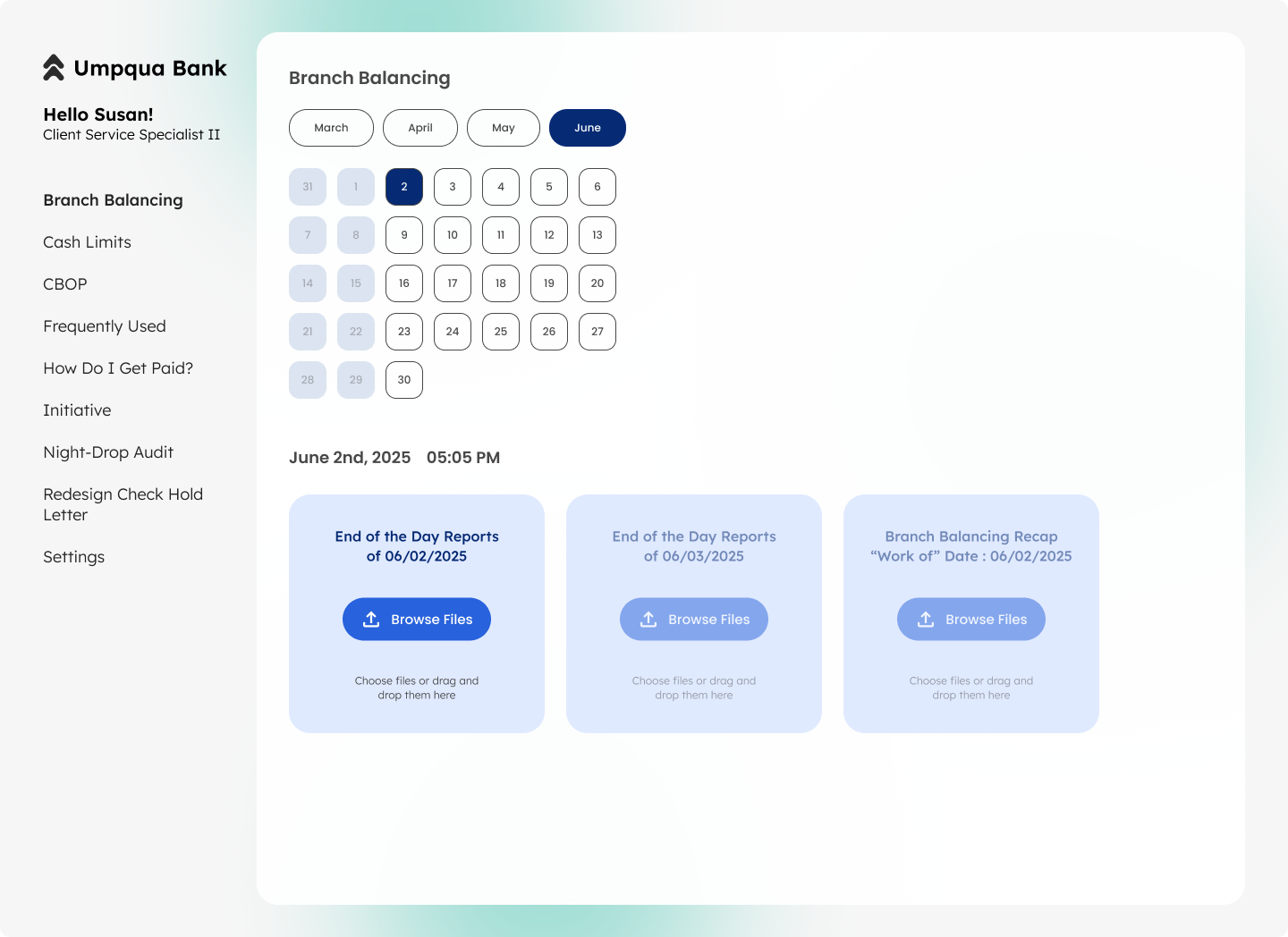The height and width of the screenshot is (937, 1288).
Task: Open the Night-Drop Audit page
Action: pyautogui.click(x=107, y=452)
